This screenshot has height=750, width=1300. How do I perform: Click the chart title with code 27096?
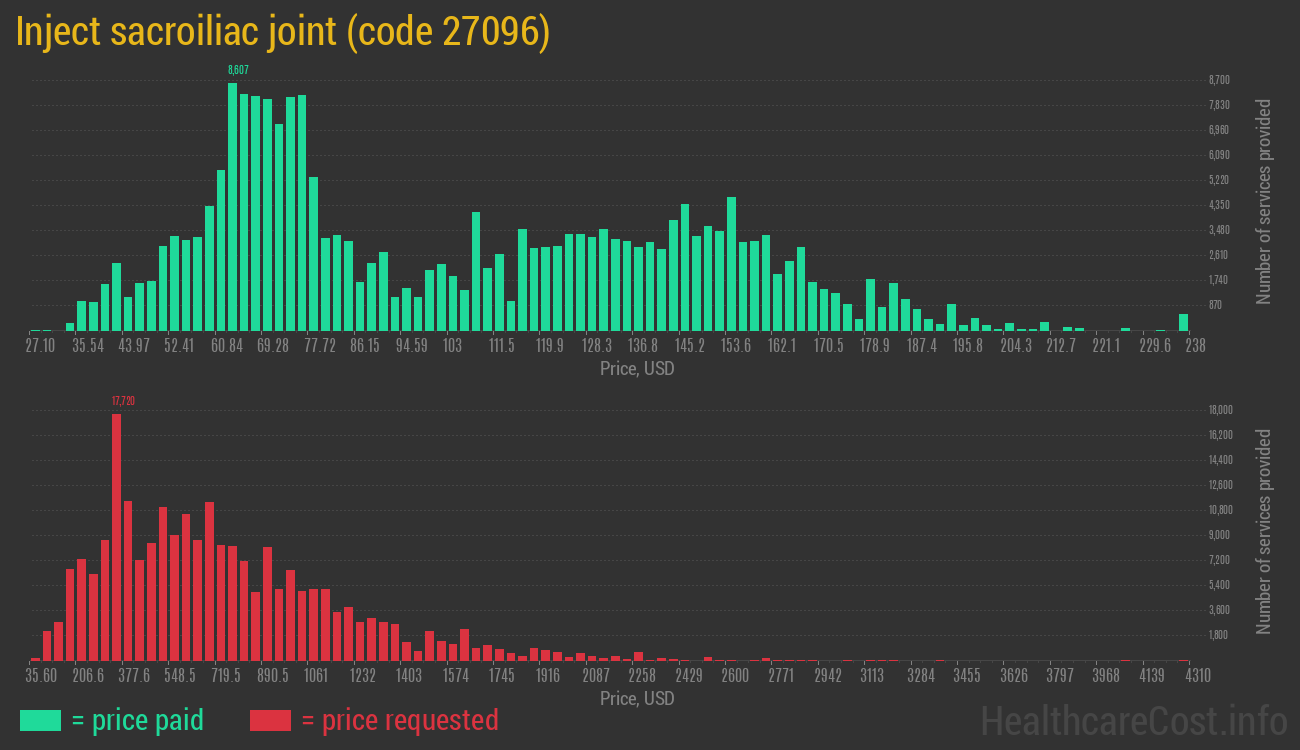point(283,32)
